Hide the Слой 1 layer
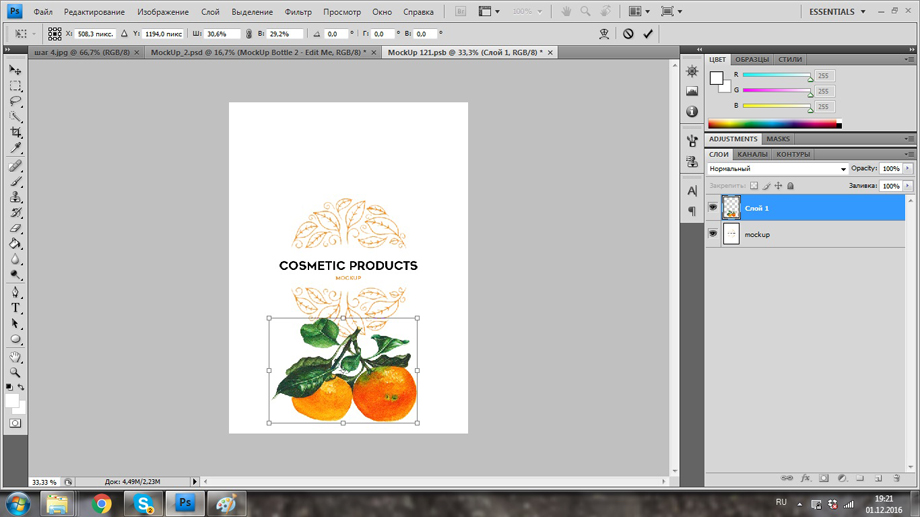920x517 pixels. (x=712, y=208)
